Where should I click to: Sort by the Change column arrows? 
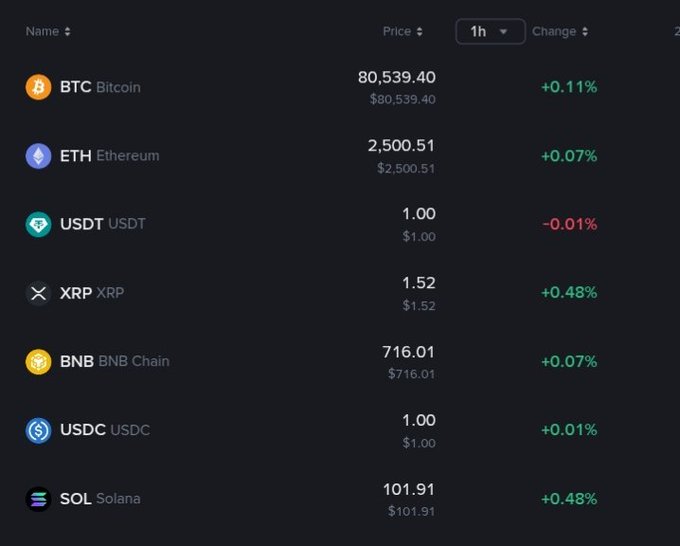585,32
